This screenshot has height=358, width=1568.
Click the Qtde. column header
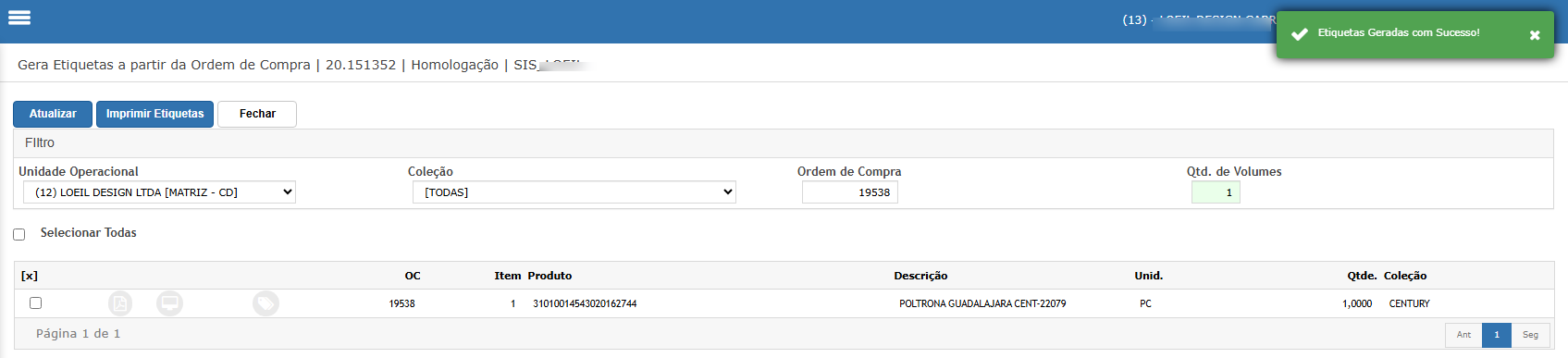tap(1362, 276)
